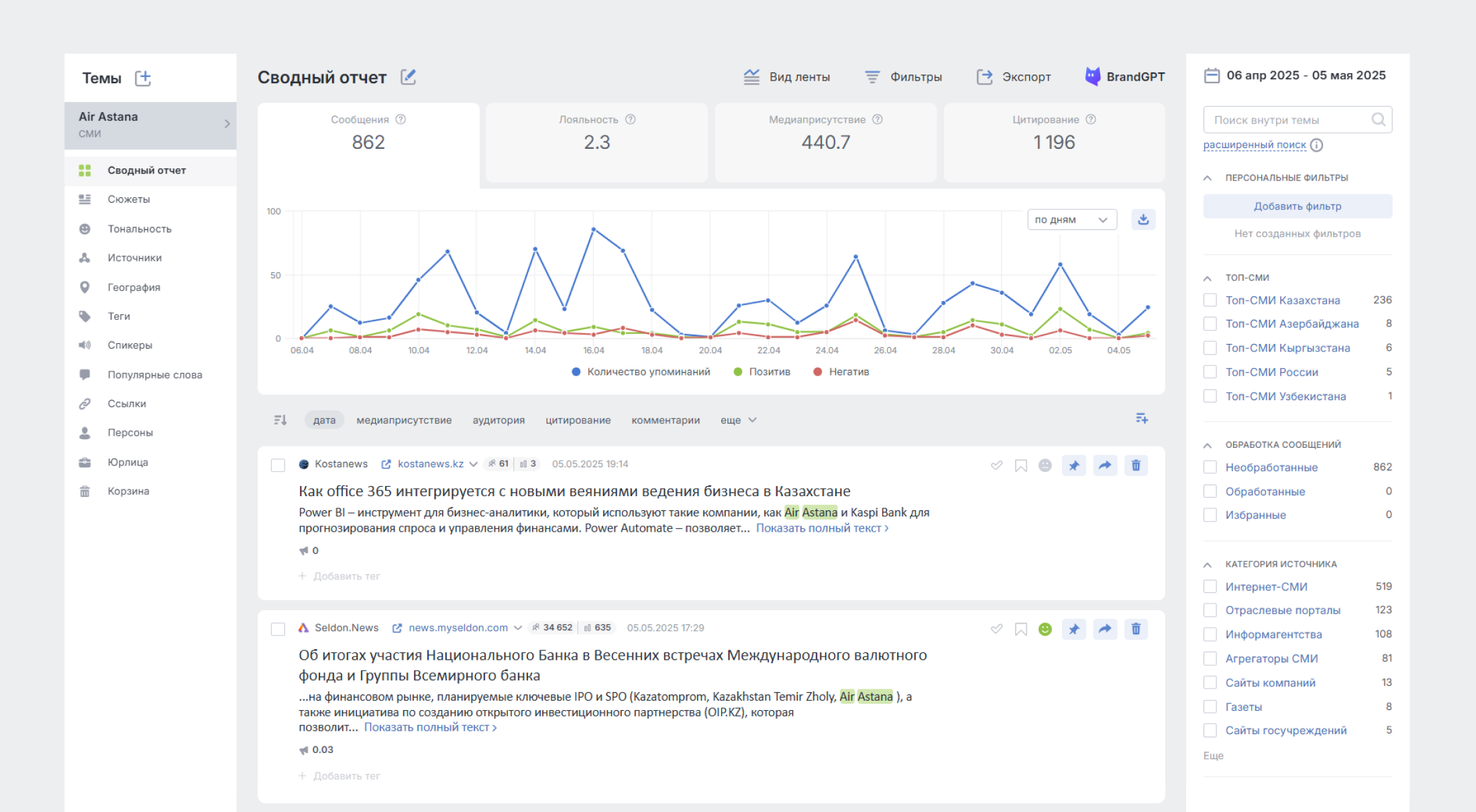Toggle the Негатив red legend series
The height and width of the screenshot is (812, 1476).
tap(841, 371)
